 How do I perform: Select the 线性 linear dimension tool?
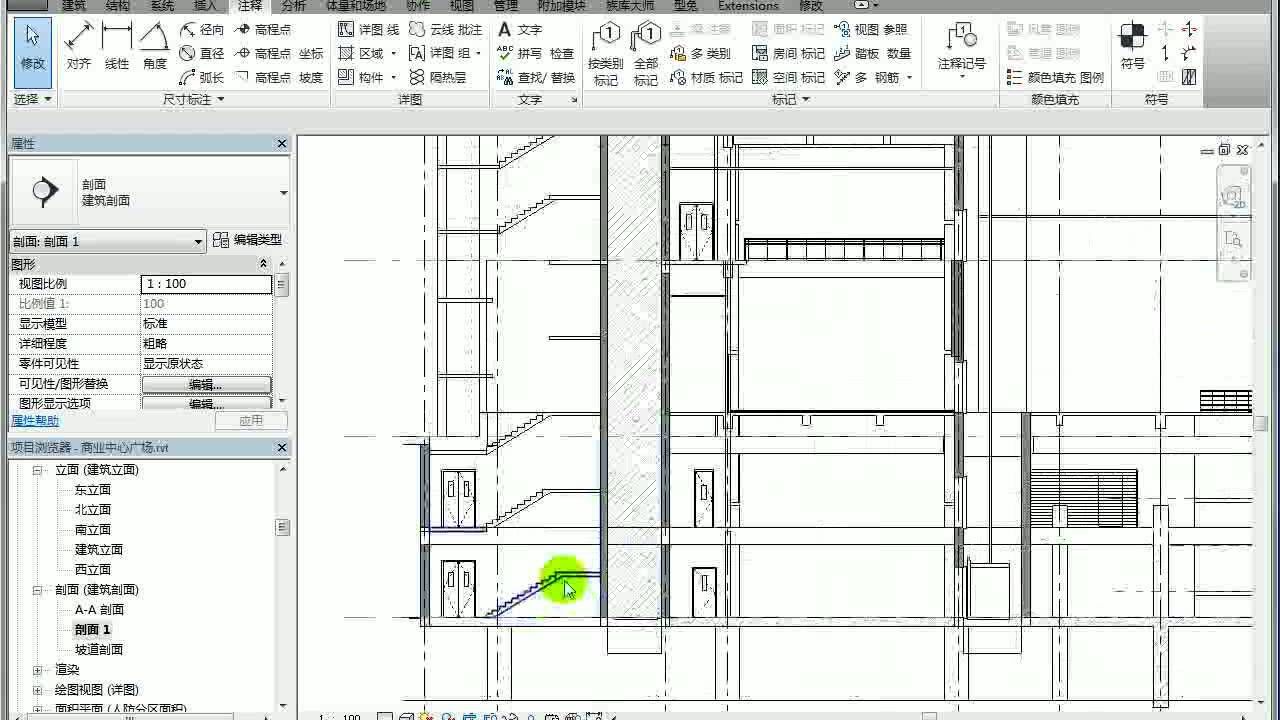[x=117, y=47]
